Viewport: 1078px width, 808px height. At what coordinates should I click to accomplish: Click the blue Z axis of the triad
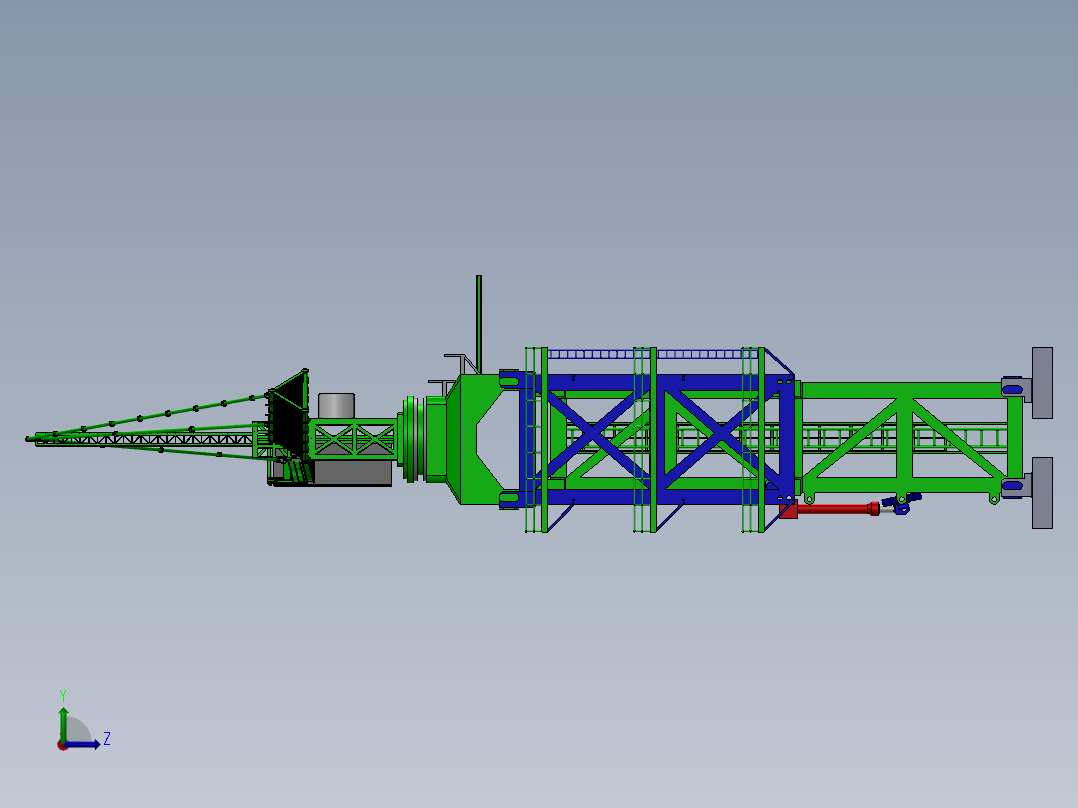(x=84, y=744)
